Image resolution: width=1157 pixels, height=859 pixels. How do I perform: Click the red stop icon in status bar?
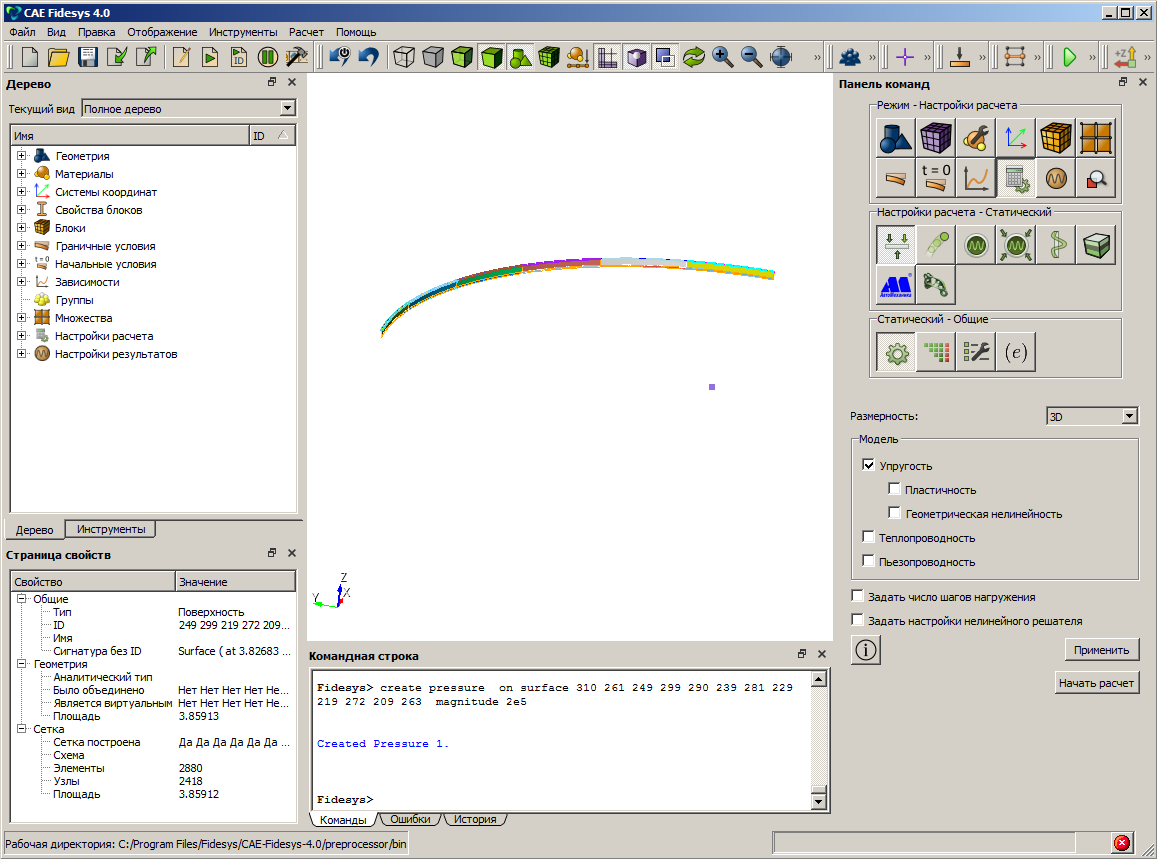pos(1122,843)
